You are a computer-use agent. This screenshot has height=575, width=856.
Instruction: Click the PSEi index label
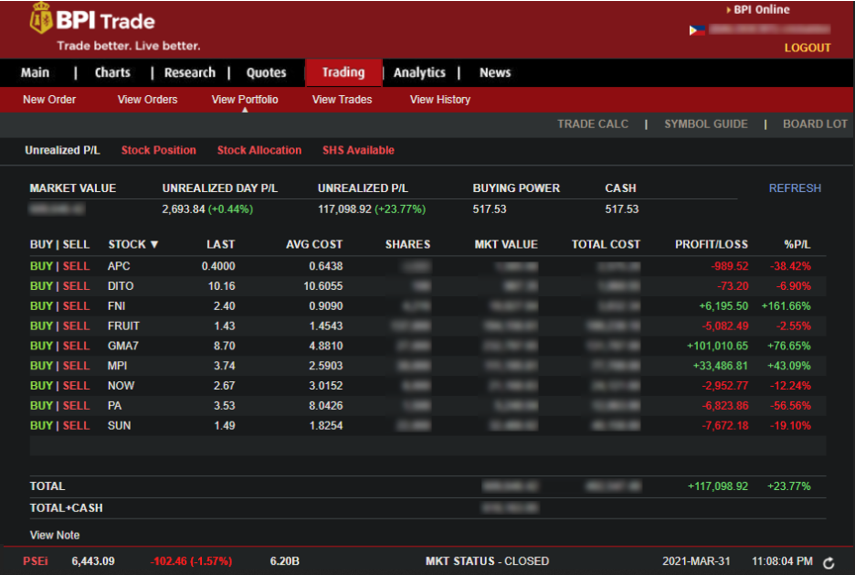pos(35,561)
